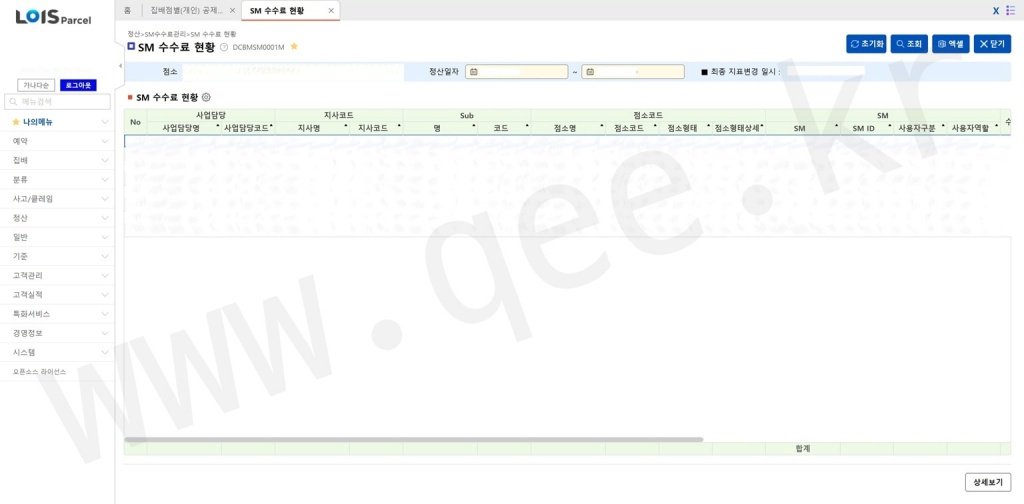Screen dimensions: 1024x504
Task: Close the SM 수수료 현황 tab
Action: [x=331, y=10]
